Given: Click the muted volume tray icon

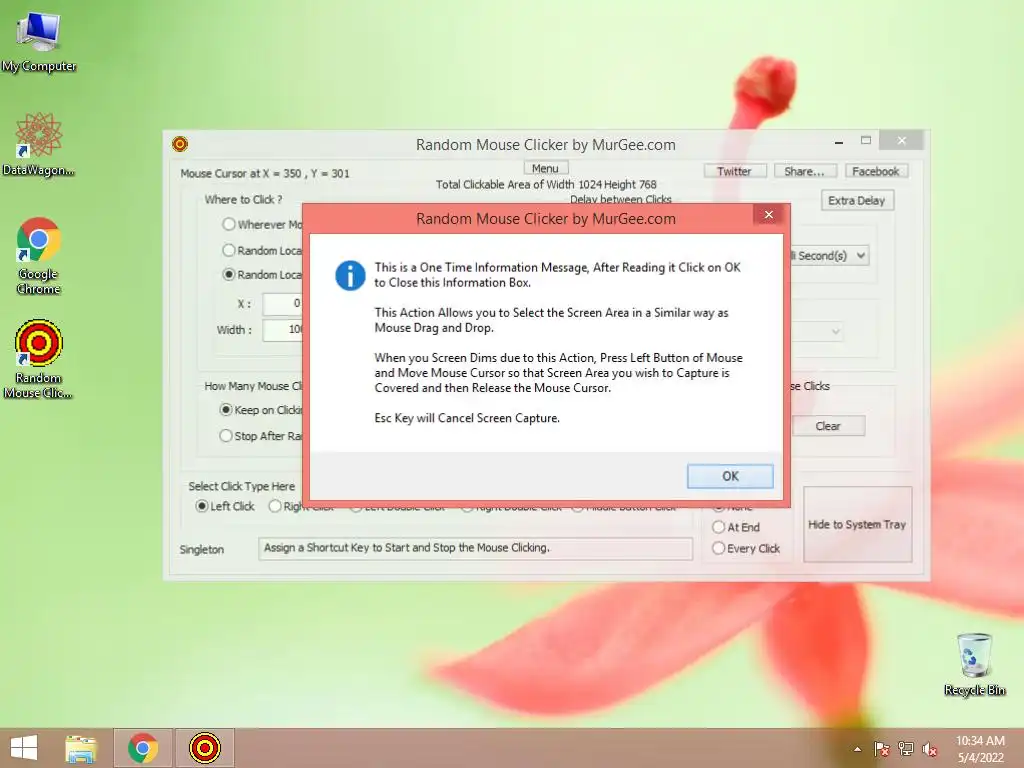Looking at the screenshot, I should coord(930,750).
